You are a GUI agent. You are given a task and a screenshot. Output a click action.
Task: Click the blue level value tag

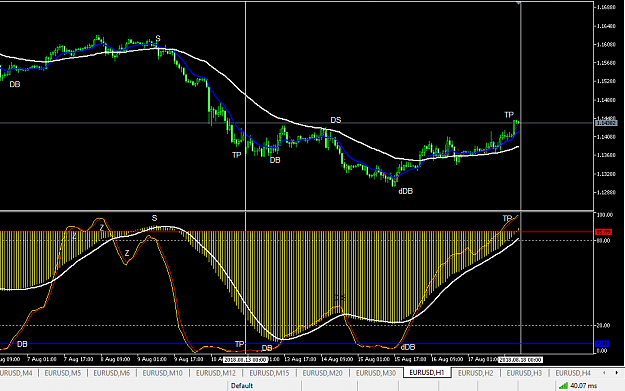[602, 344]
